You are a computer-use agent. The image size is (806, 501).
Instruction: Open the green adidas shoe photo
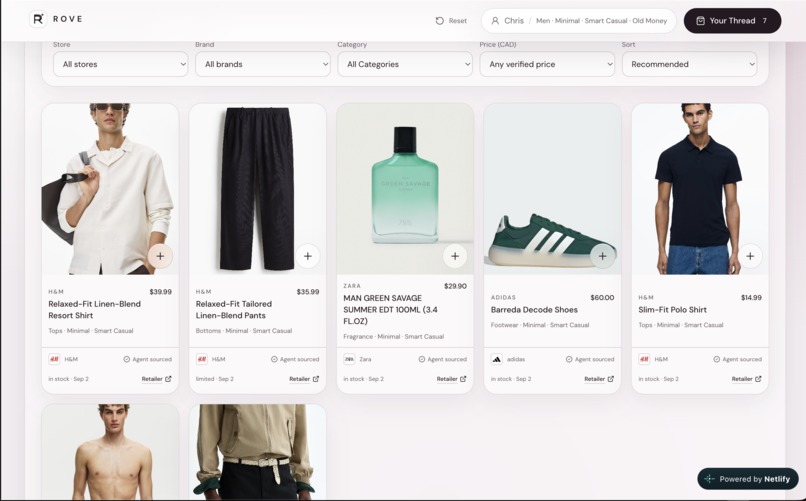553,189
